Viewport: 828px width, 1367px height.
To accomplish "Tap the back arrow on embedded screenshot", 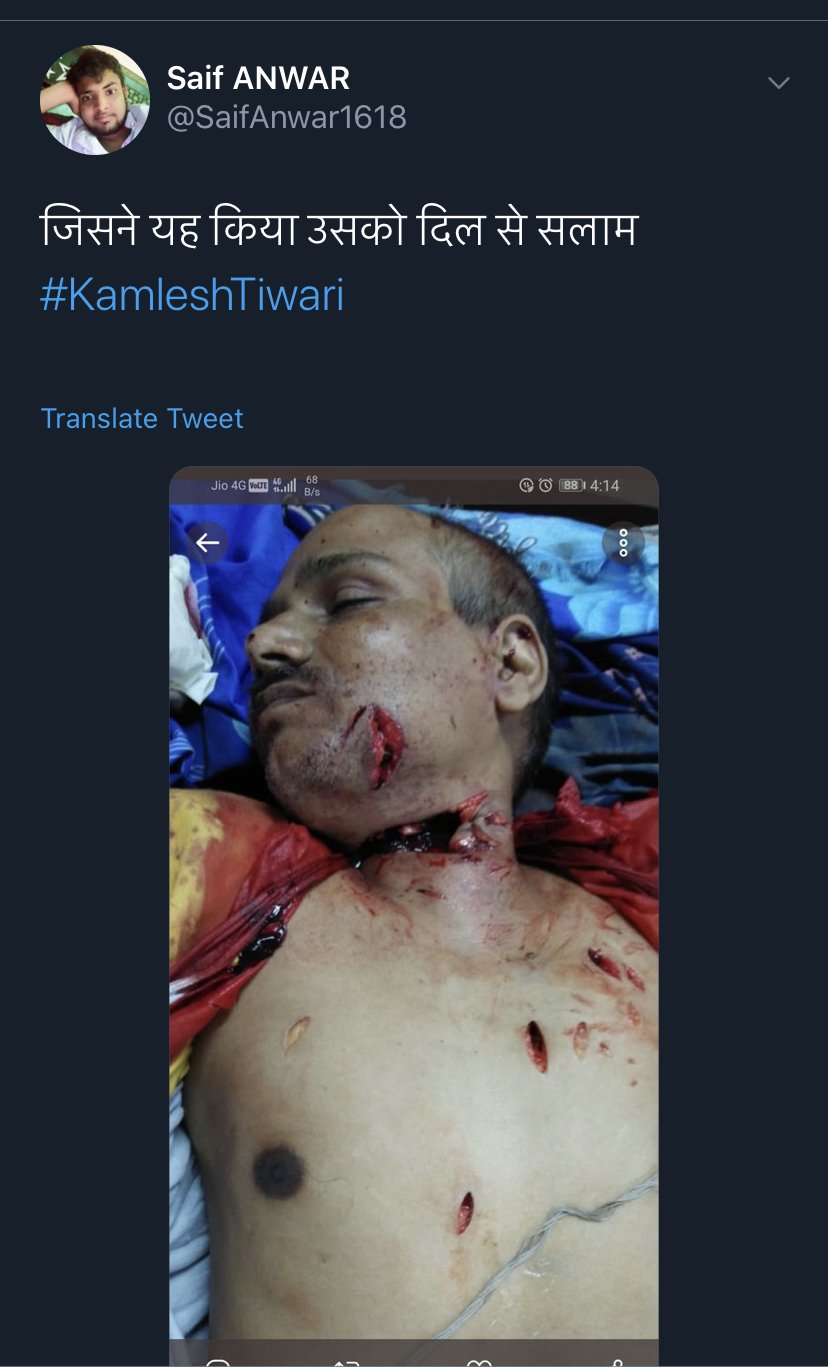I will [x=207, y=543].
